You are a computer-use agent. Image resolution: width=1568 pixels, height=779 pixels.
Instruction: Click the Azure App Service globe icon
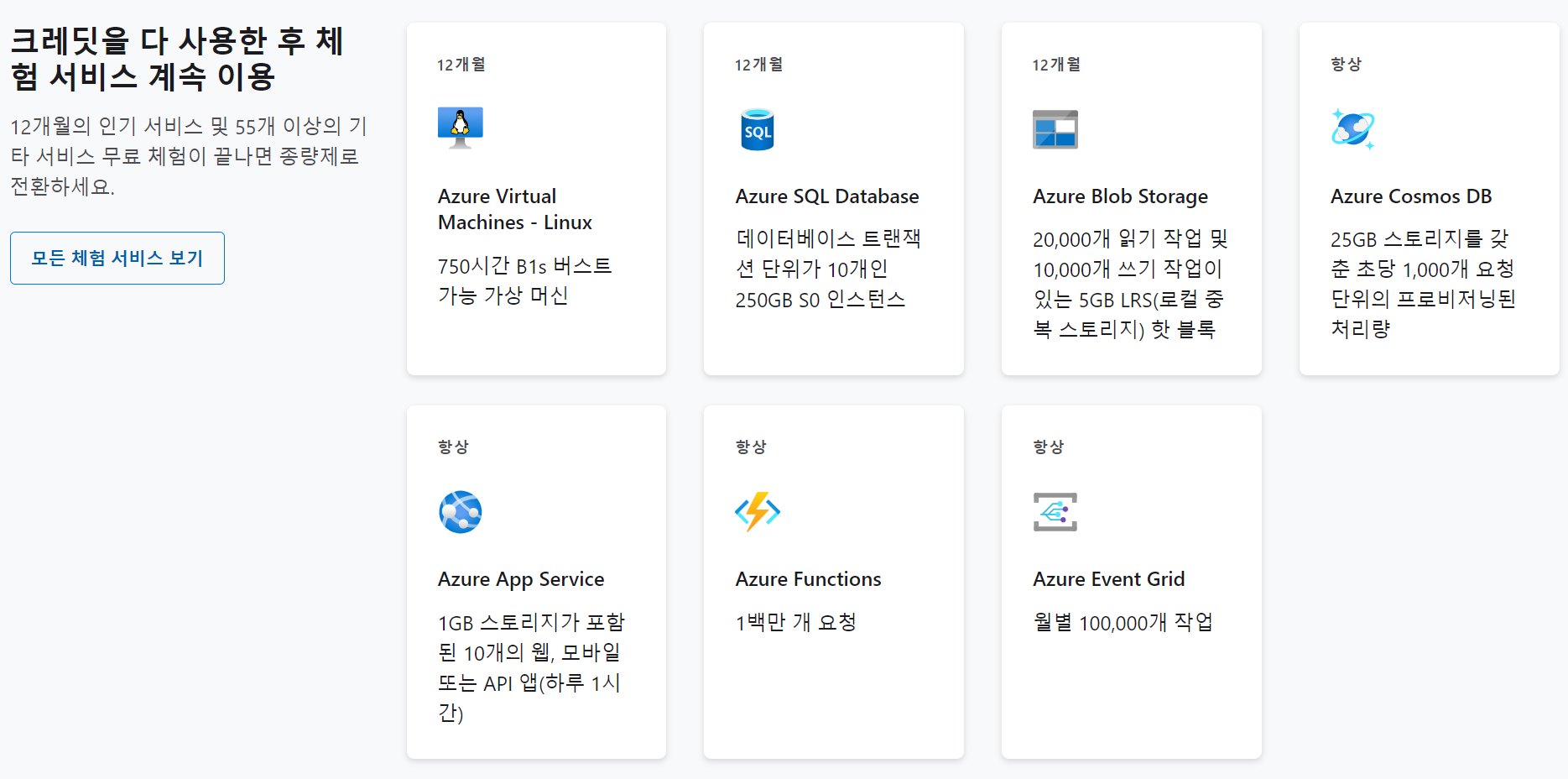461,512
